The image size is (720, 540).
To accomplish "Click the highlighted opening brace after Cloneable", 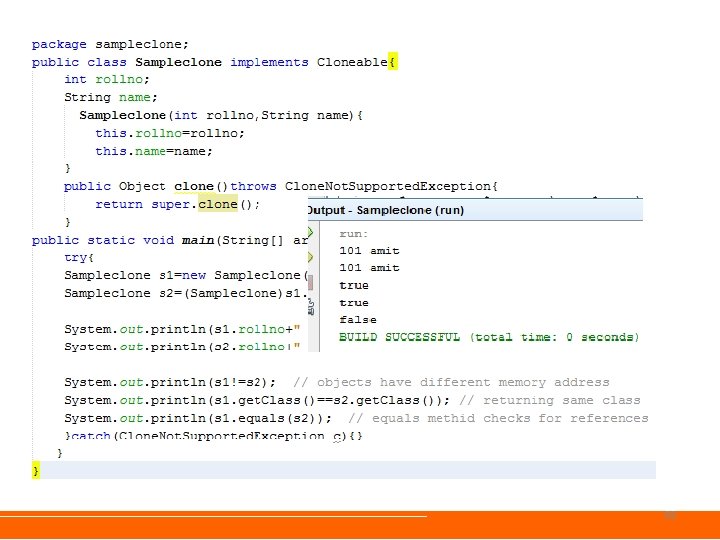I will (x=393, y=62).
